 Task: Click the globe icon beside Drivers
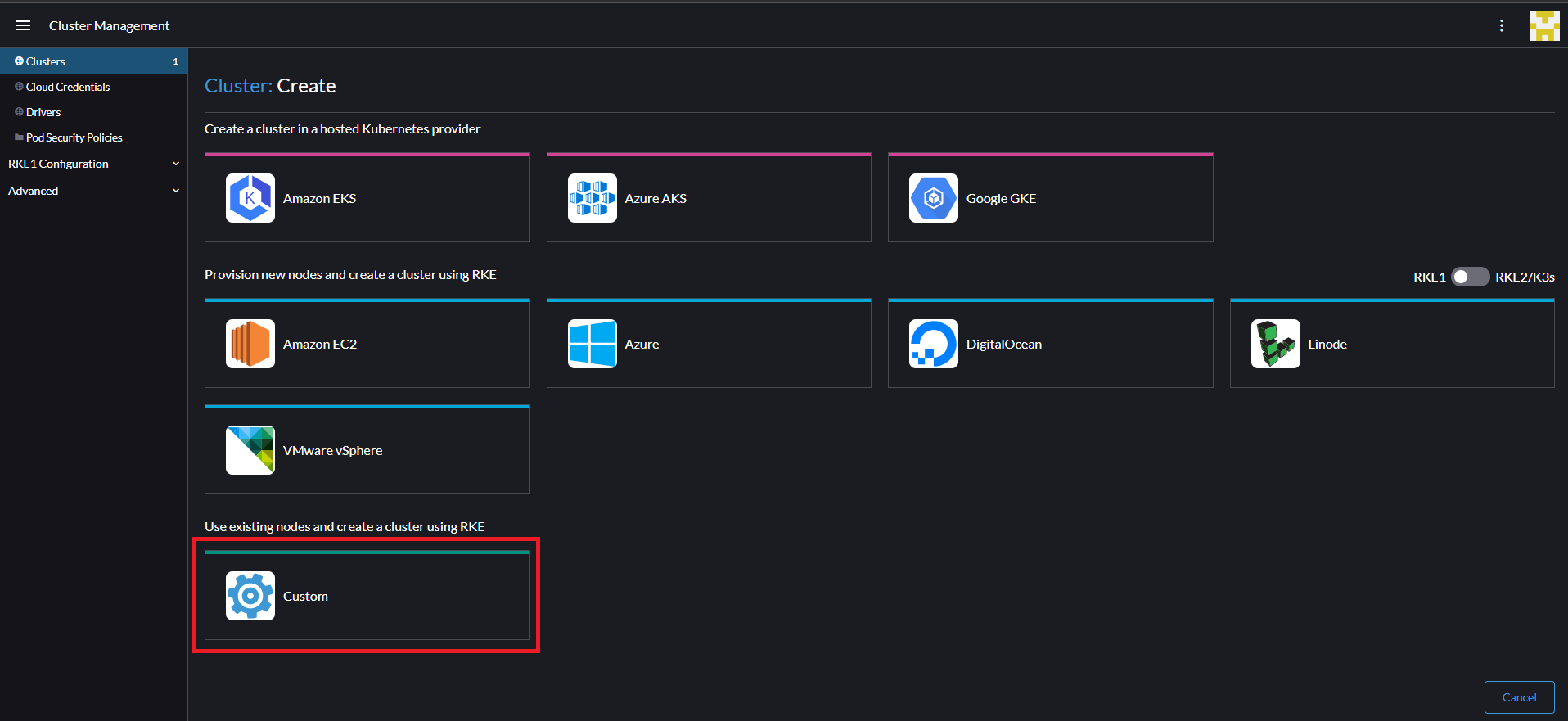coord(19,112)
